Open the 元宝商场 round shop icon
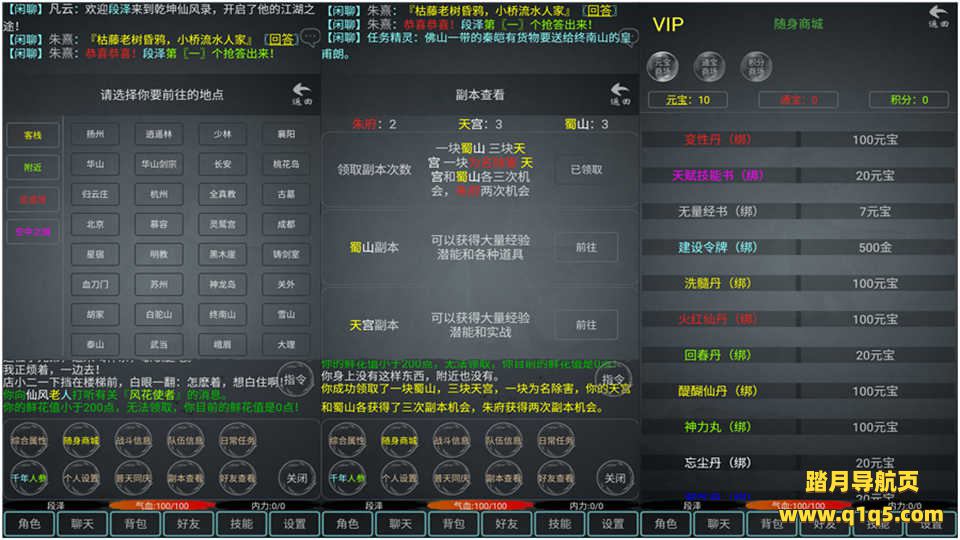 [x=662, y=66]
